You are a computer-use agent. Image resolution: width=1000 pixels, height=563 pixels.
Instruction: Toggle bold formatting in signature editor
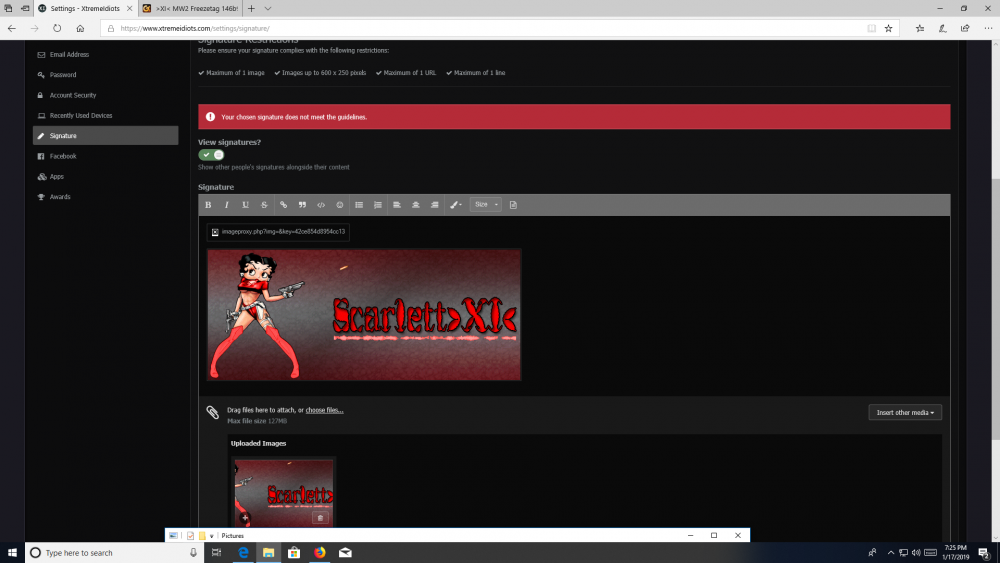click(208, 205)
